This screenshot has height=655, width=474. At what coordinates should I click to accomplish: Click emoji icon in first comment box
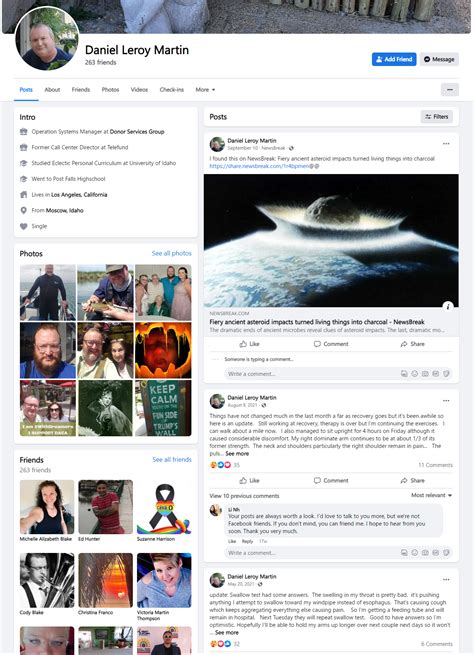[414, 373]
